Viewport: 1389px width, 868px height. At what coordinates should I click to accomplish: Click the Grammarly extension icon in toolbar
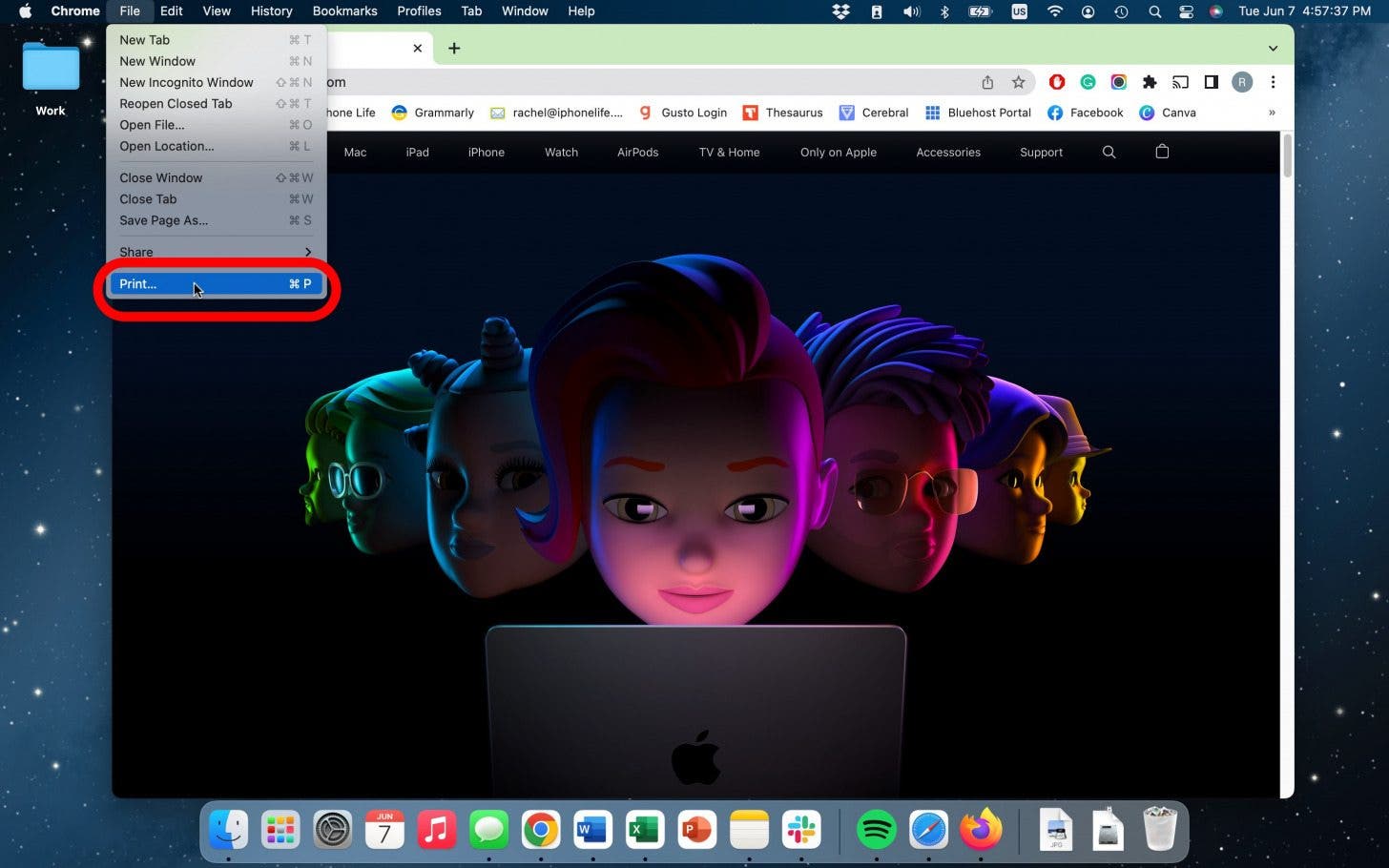(1088, 82)
